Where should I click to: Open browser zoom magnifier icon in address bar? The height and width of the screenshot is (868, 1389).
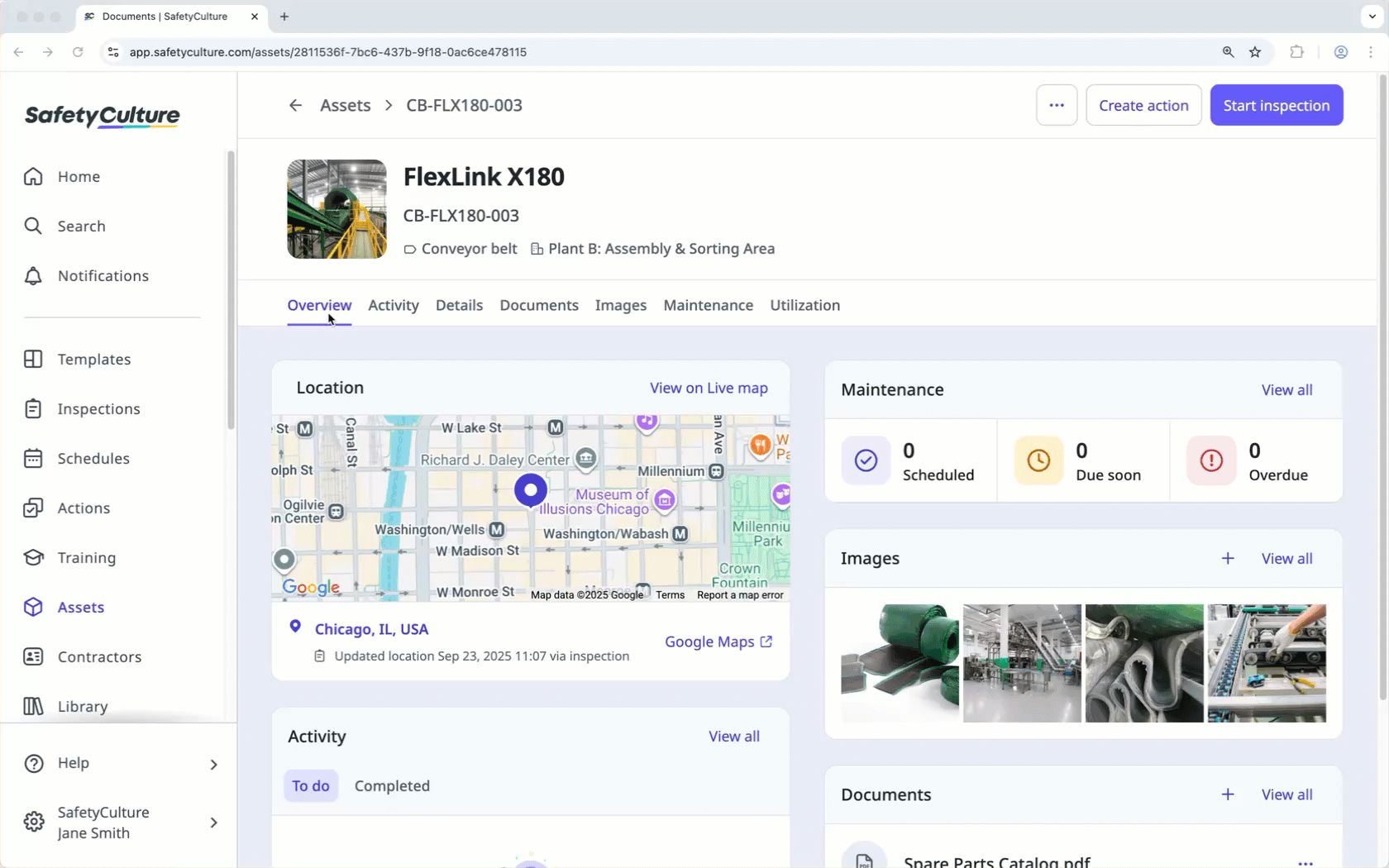(x=1229, y=52)
